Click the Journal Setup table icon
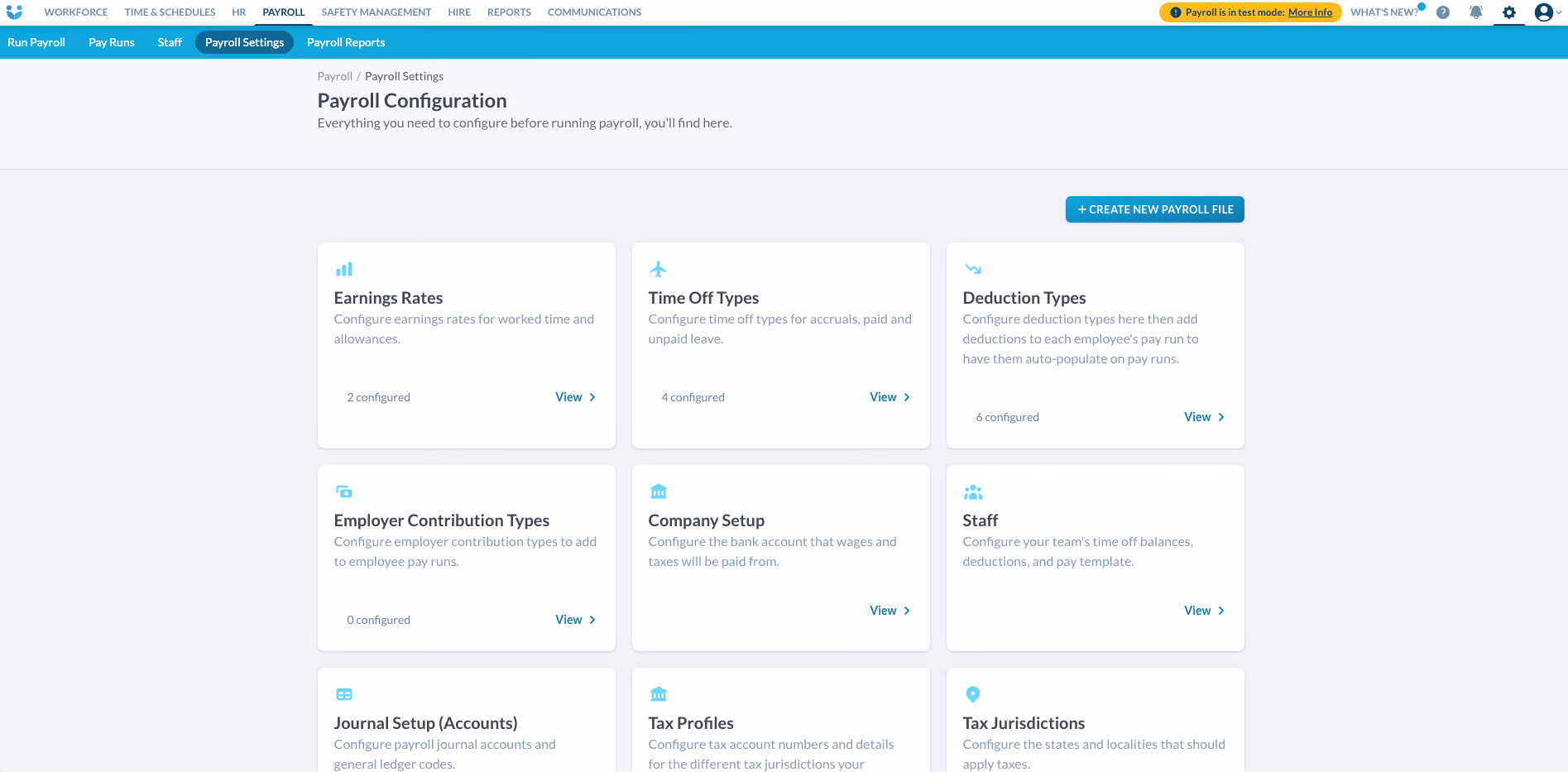This screenshot has width=1568, height=772. click(x=344, y=694)
